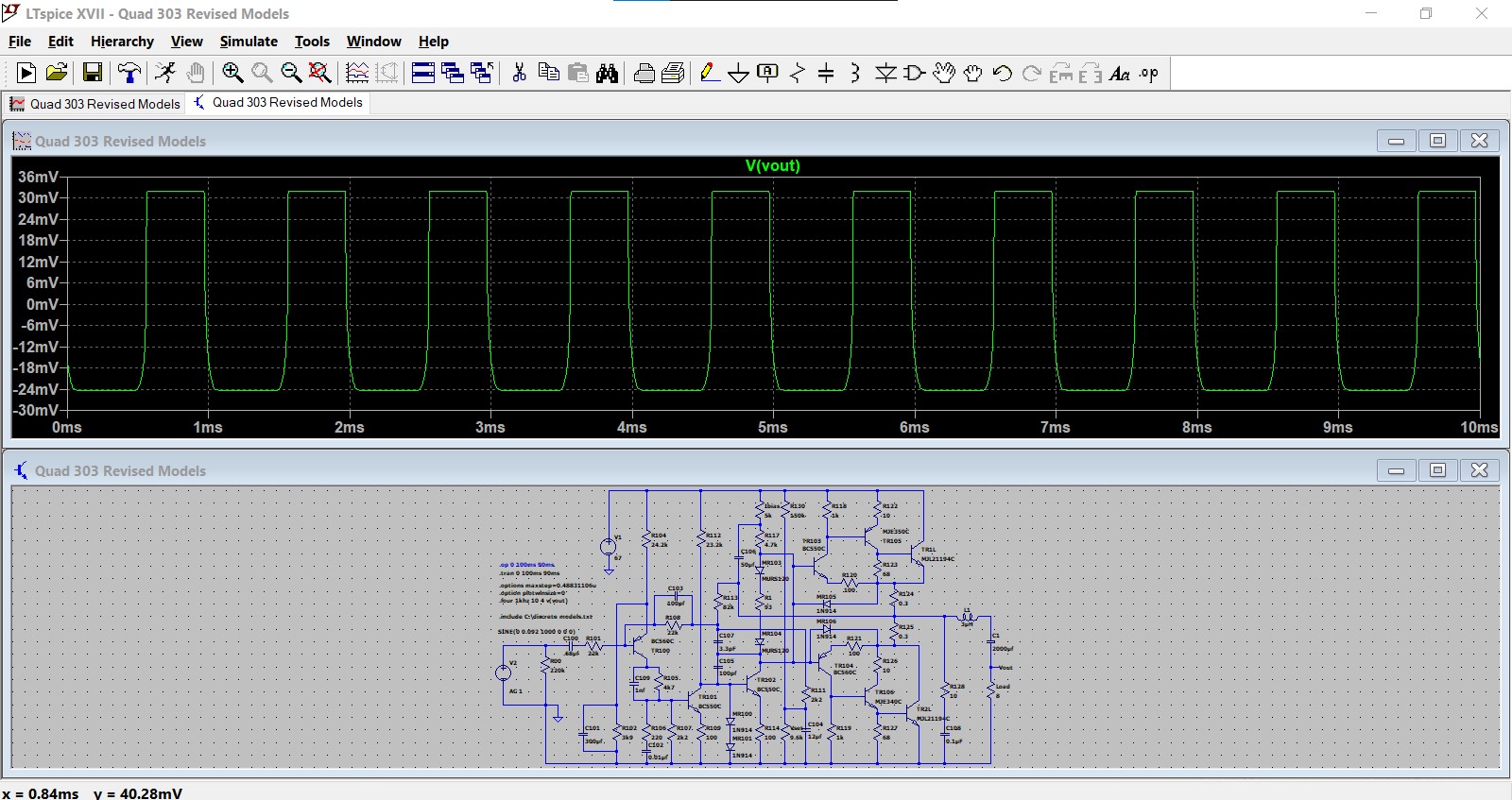Minimize the schematic sub-window
1512x800 pixels.
click(x=1396, y=470)
